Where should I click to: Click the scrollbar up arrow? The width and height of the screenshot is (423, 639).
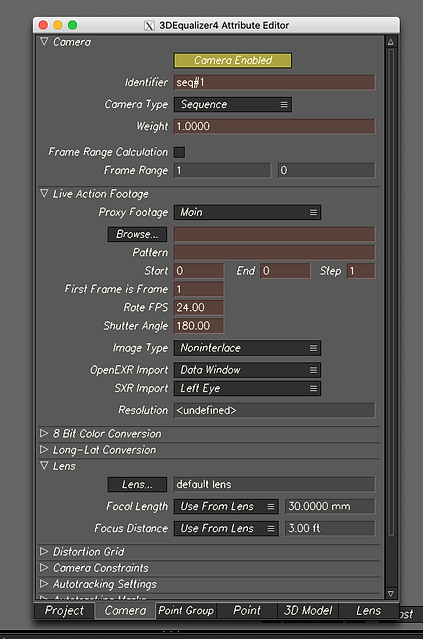(x=390, y=42)
